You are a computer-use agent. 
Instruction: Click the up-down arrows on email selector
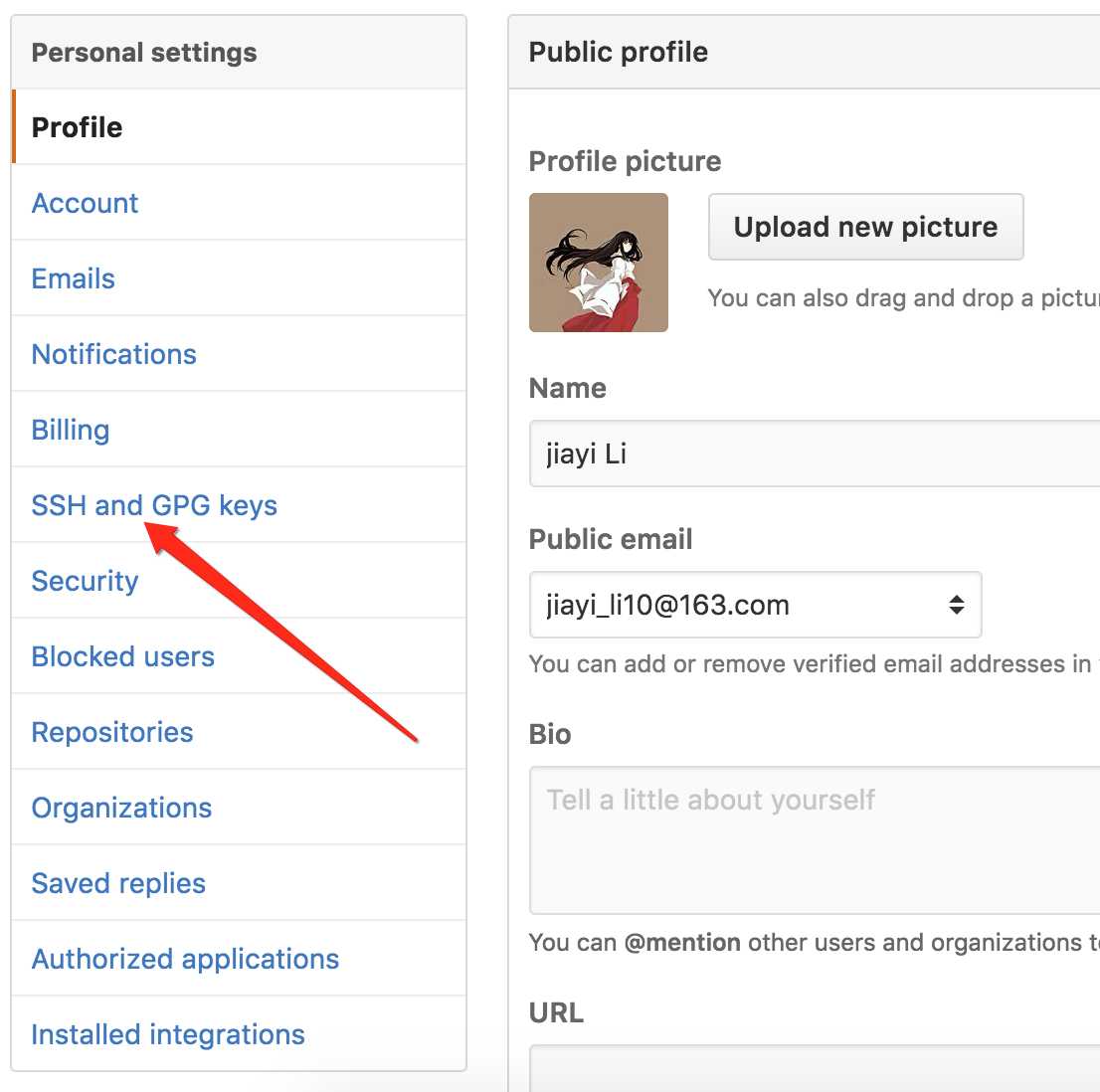[956, 605]
